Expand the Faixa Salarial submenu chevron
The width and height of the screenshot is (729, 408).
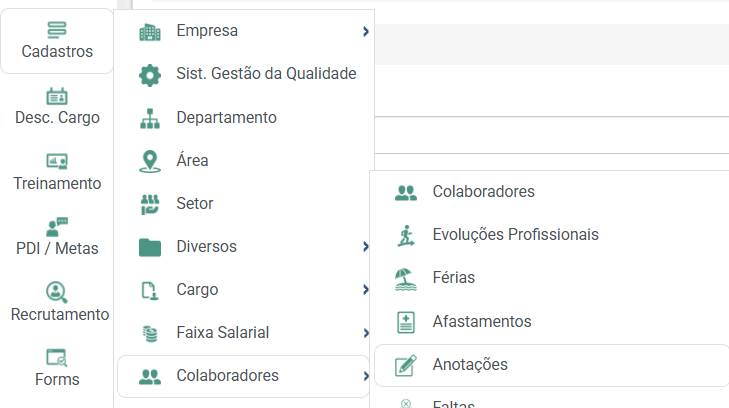(366, 333)
